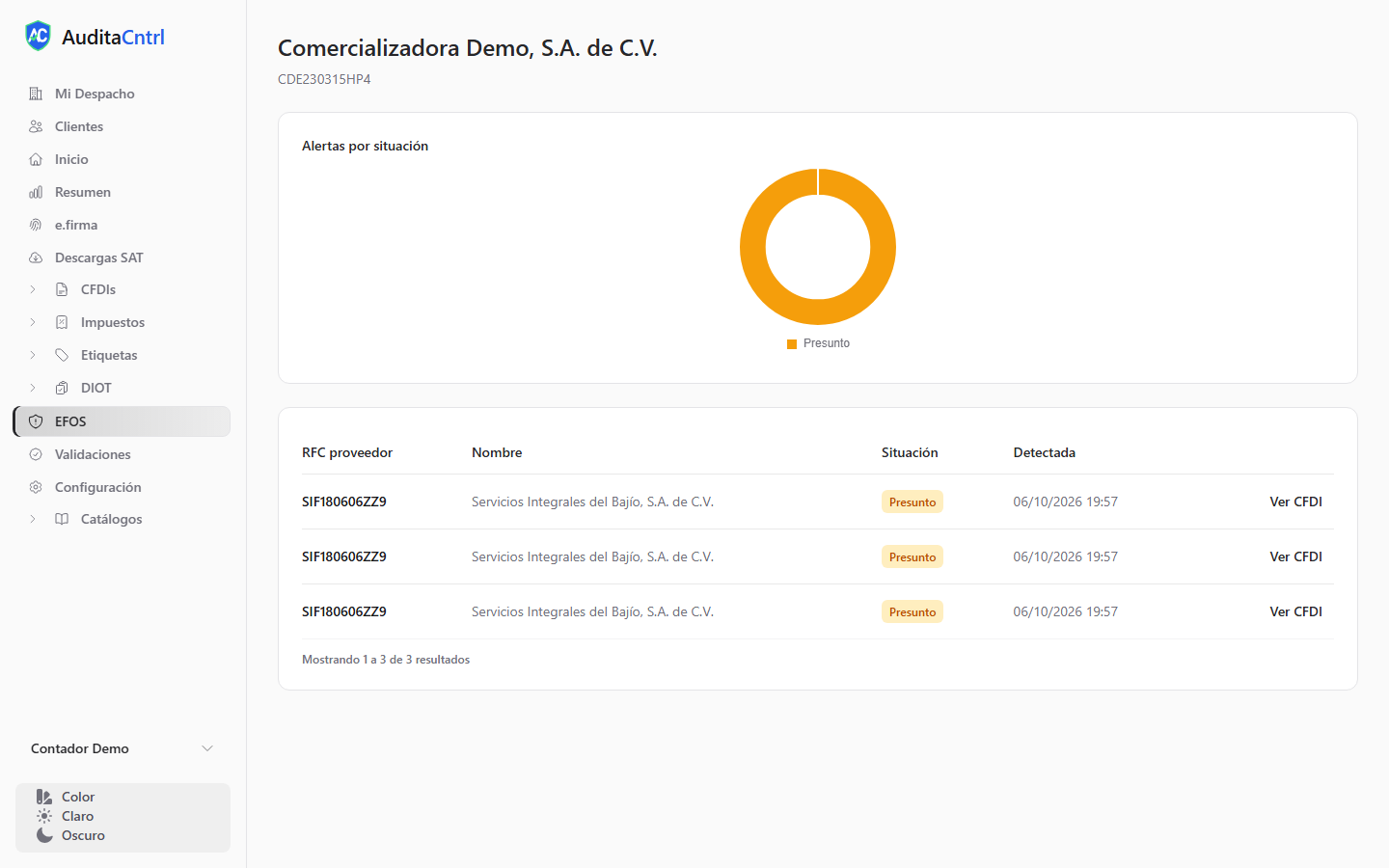
Task: Click the Presunto badge in the first row
Action: [x=912, y=502]
